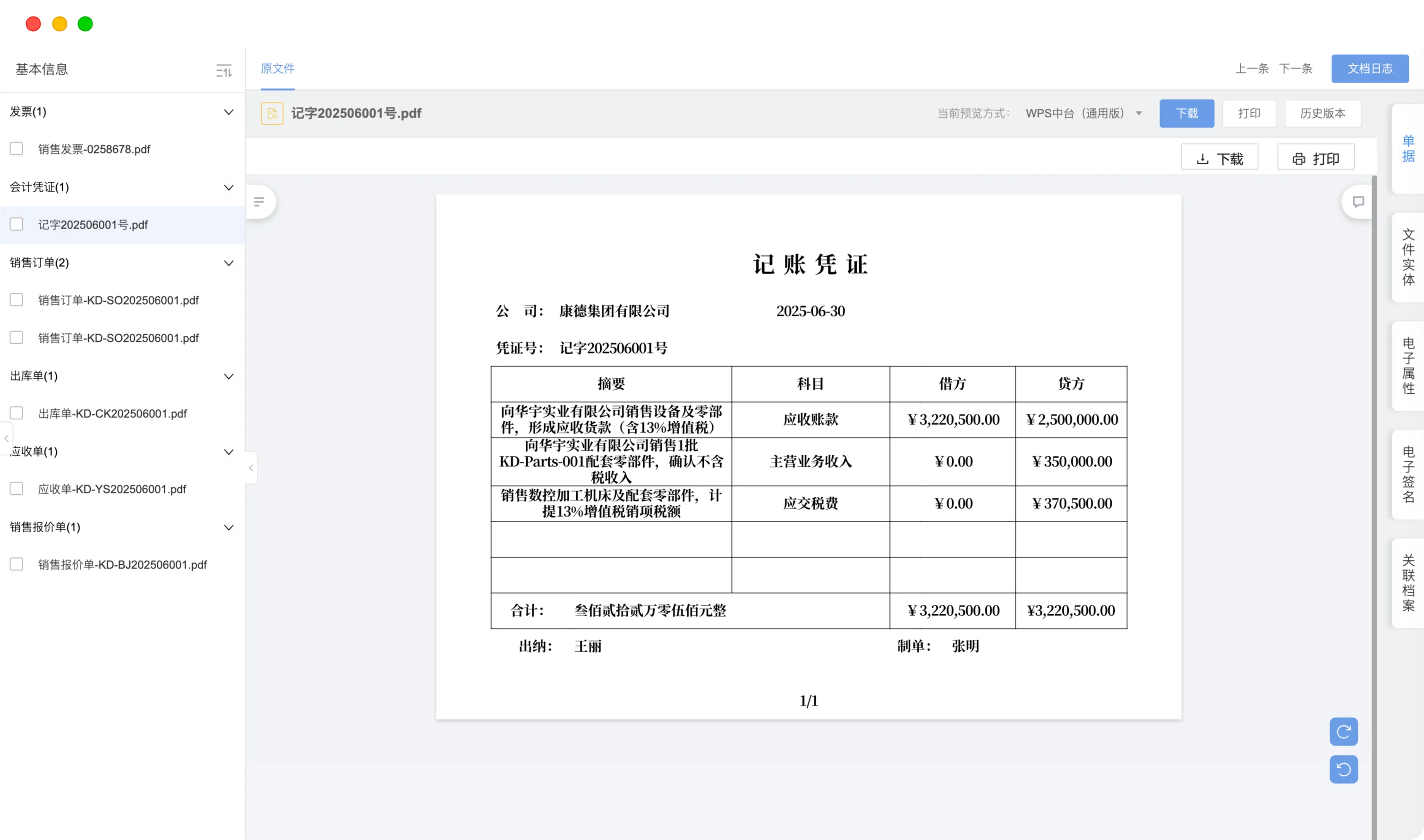Tick checkbox for 出库单-KD-CK202506001.pdf
The height and width of the screenshot is (840, 1424).
(x=17, y=413)
